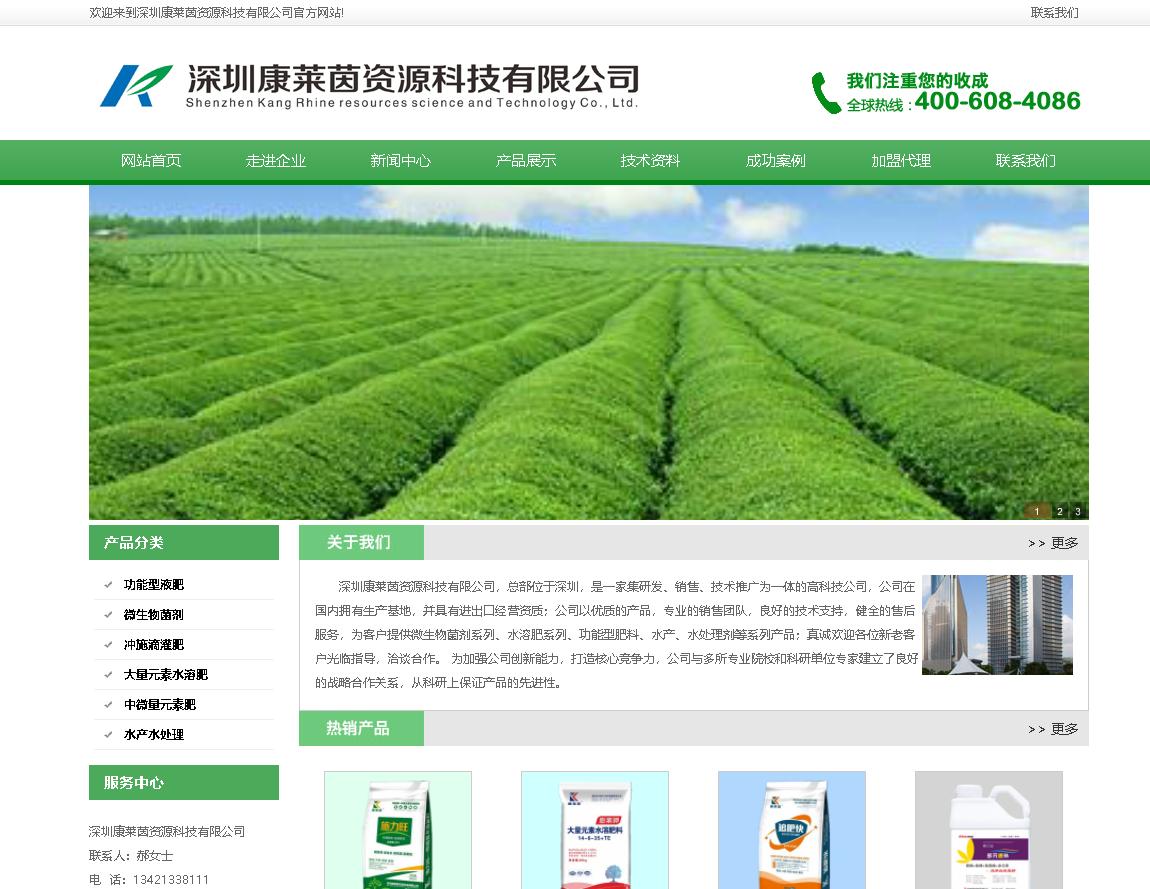This screenshot has height=889, width=1150.
Task: Show banner slide 1
Action: click(1037, 511)
